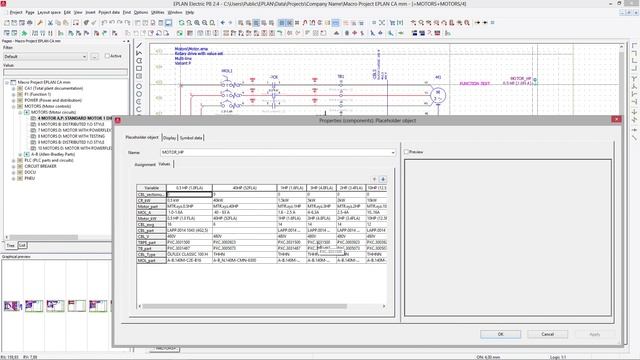Click the zoom out magnifier toolbar icon
Viewport: 640px width, 360px height.
(x=204, y=23)
